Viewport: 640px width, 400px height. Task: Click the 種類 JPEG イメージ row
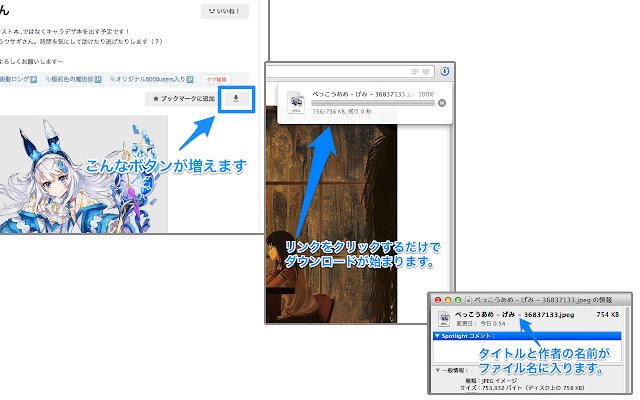[x=491, y=380]
